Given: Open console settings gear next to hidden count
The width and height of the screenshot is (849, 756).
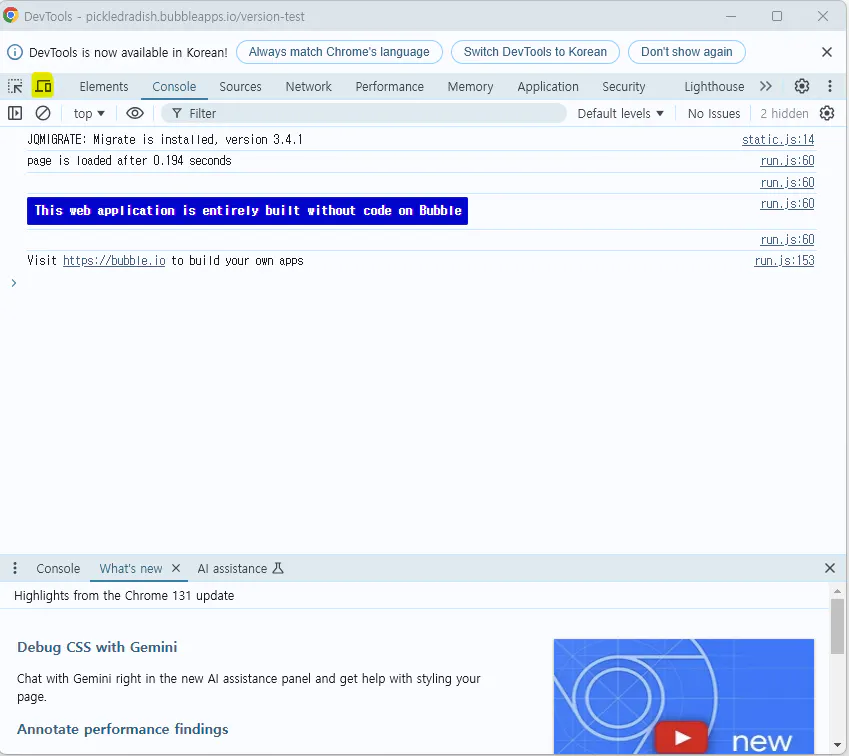Looking at the screenshot, I should click(x=827, y=113).
